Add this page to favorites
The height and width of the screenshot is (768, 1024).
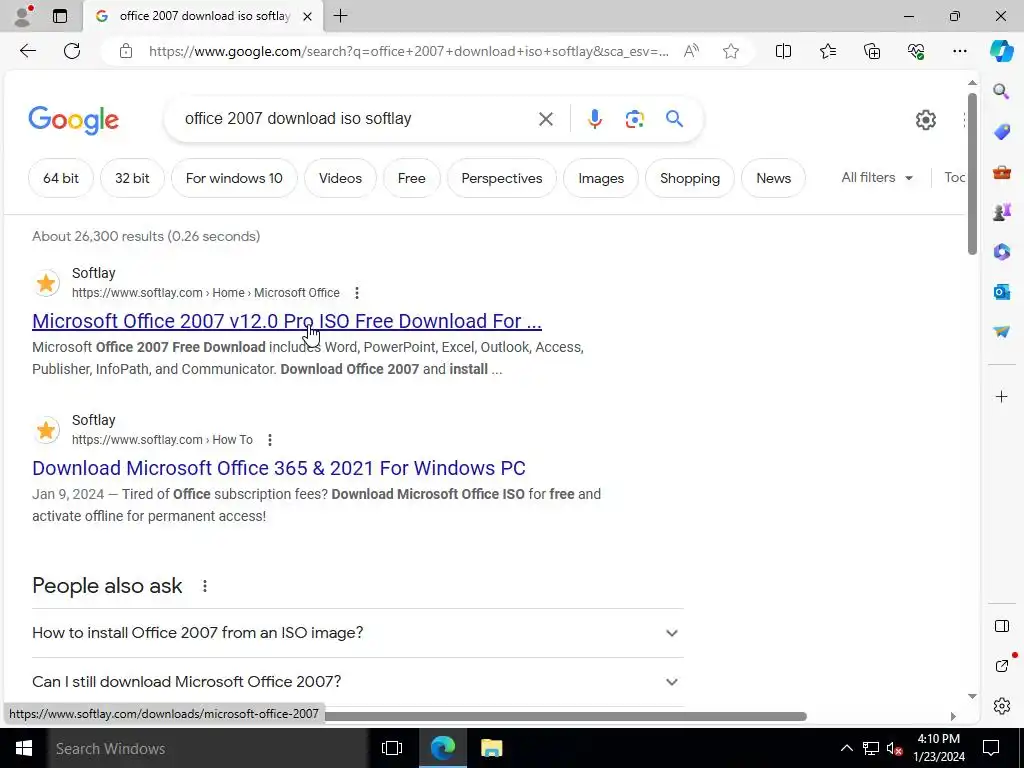point(731,51)
